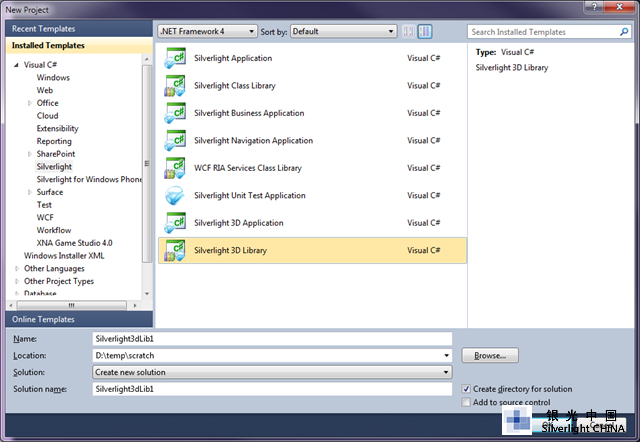Switch to small icons view
This screenshot has width=640, height=442.
[x=408, y=31]
